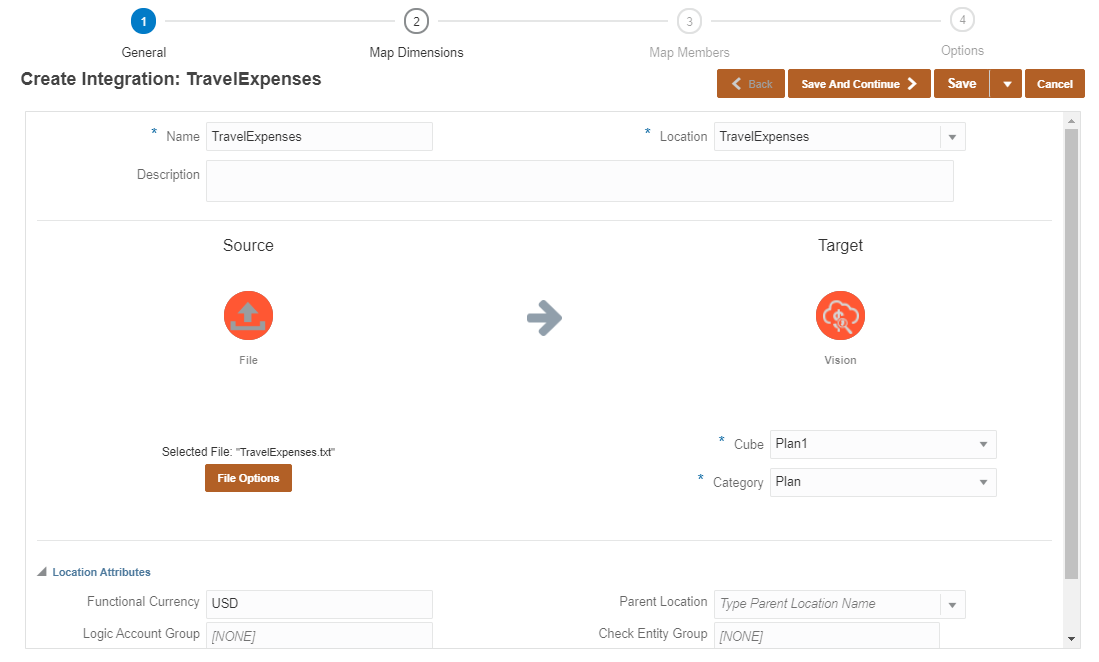
Task: Open the Save button's dropdown arrow
Action: click(x=1006, y=84)
